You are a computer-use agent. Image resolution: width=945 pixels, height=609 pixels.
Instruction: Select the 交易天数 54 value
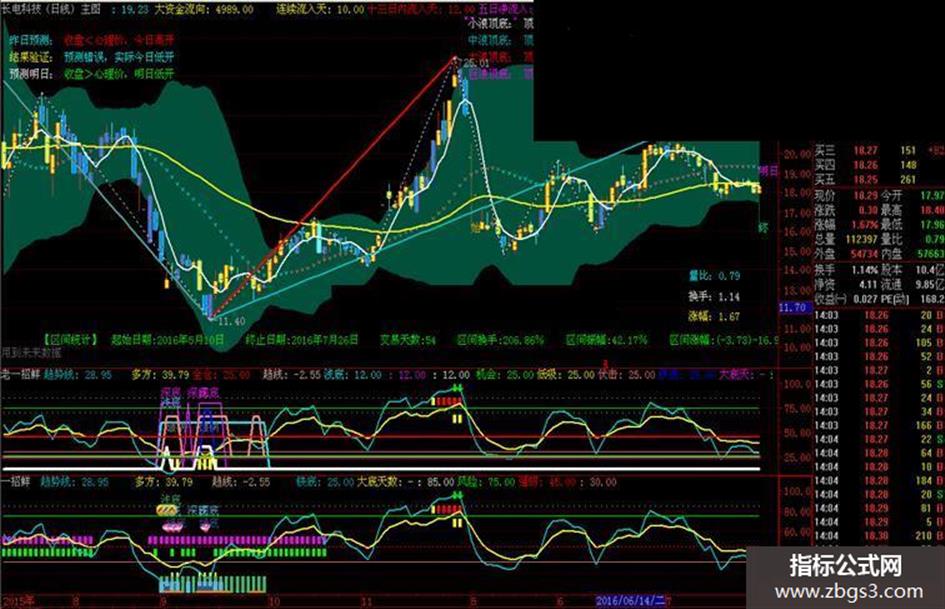pyautogui.click(x=407, y=339)
